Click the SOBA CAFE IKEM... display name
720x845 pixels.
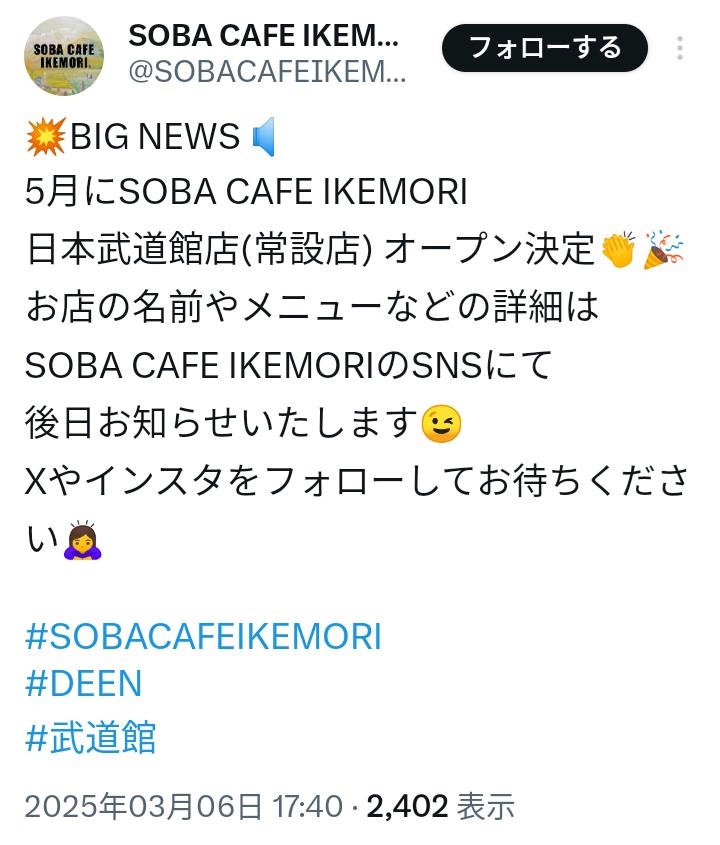pyautogui.click(x=264, y=36)
